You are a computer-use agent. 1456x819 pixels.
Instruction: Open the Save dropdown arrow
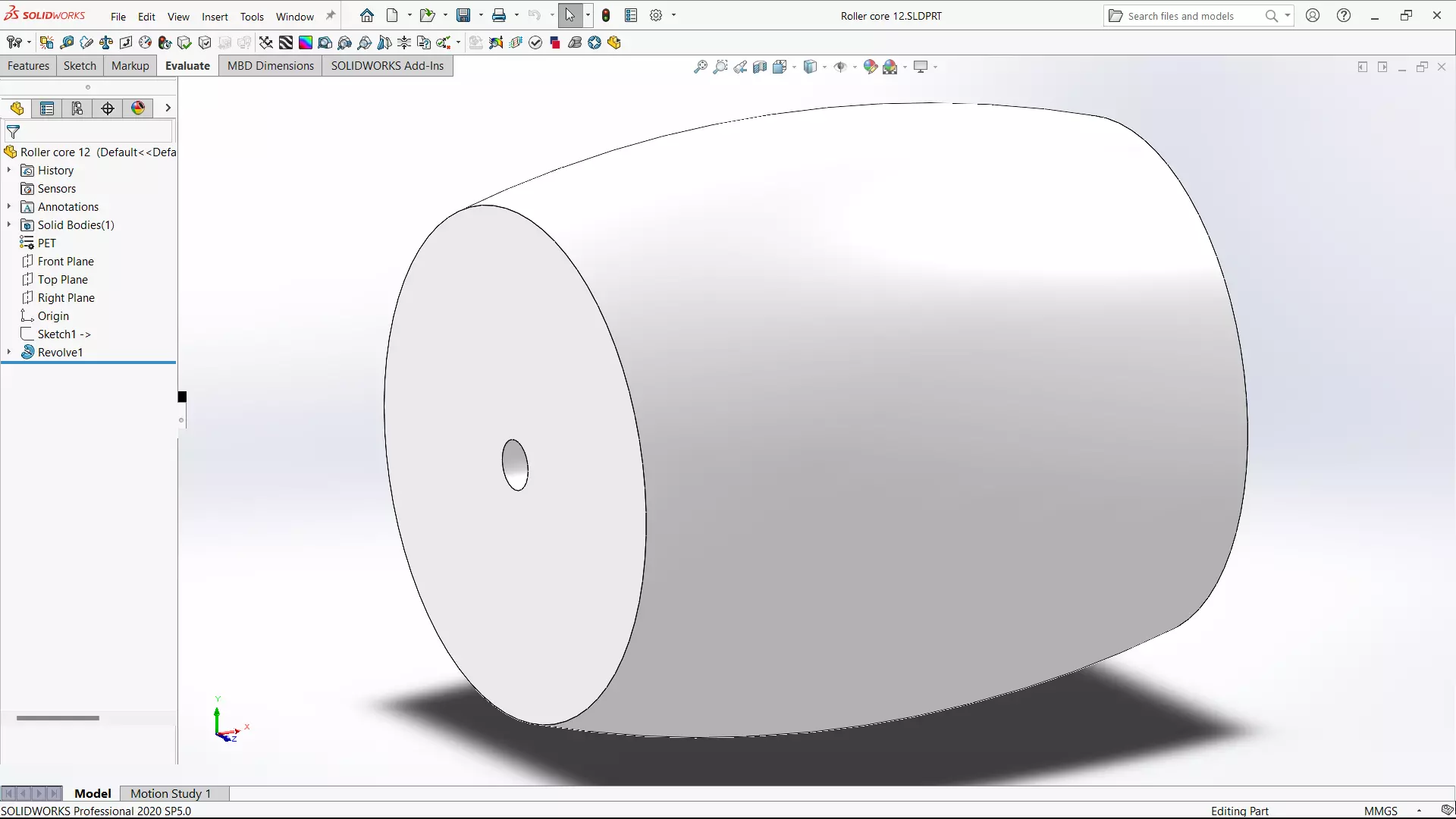(x=481, y=15)
